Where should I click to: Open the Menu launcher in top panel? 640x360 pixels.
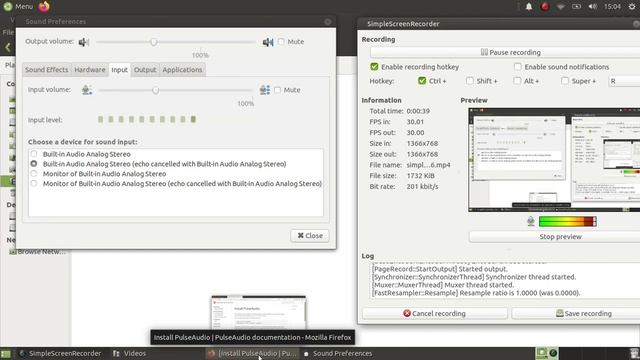(18, 7)
